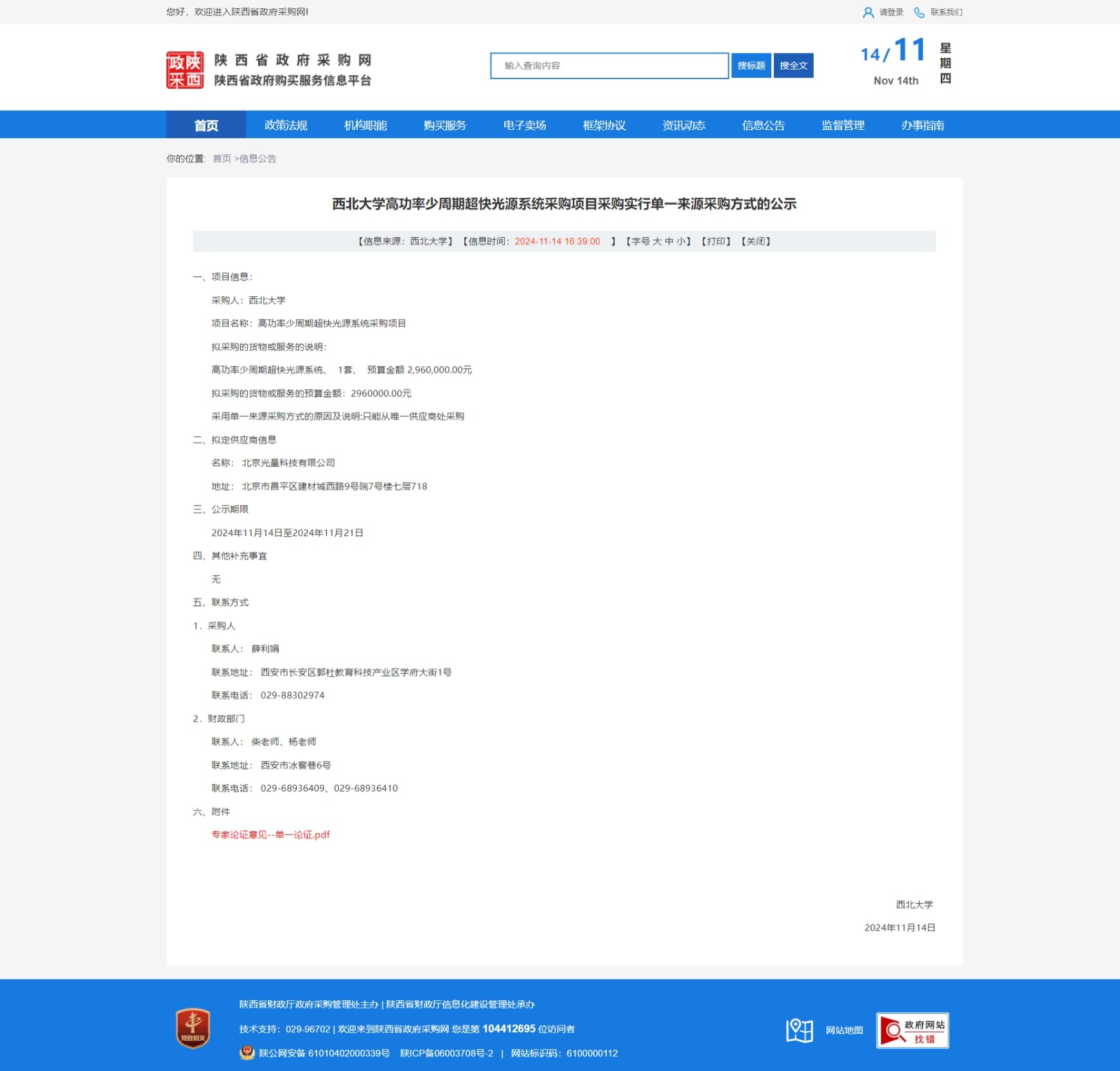The image size is (1120, 1071).
Task: Click the user login profile icon
Action: pos(868,12)
